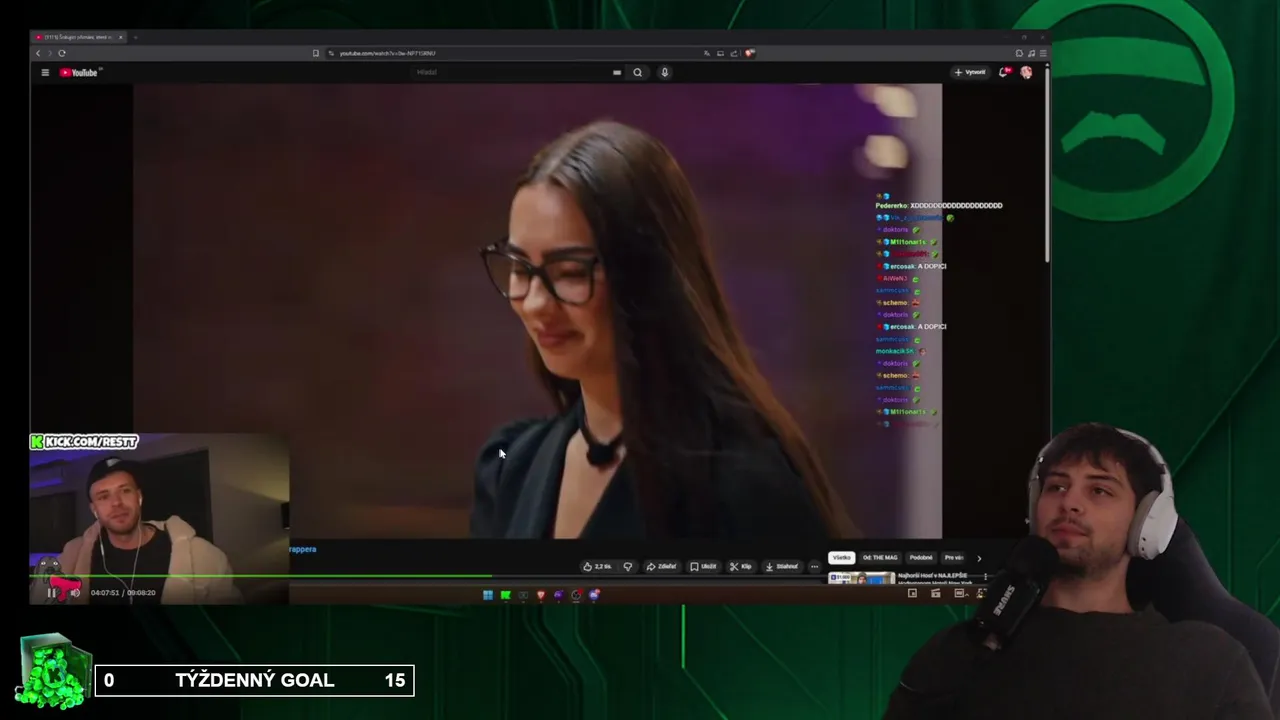Click the TÝŽDENNÝ GOAL overlay bar
This screenshot has width=1280, height=720.
tap(254, 681)
